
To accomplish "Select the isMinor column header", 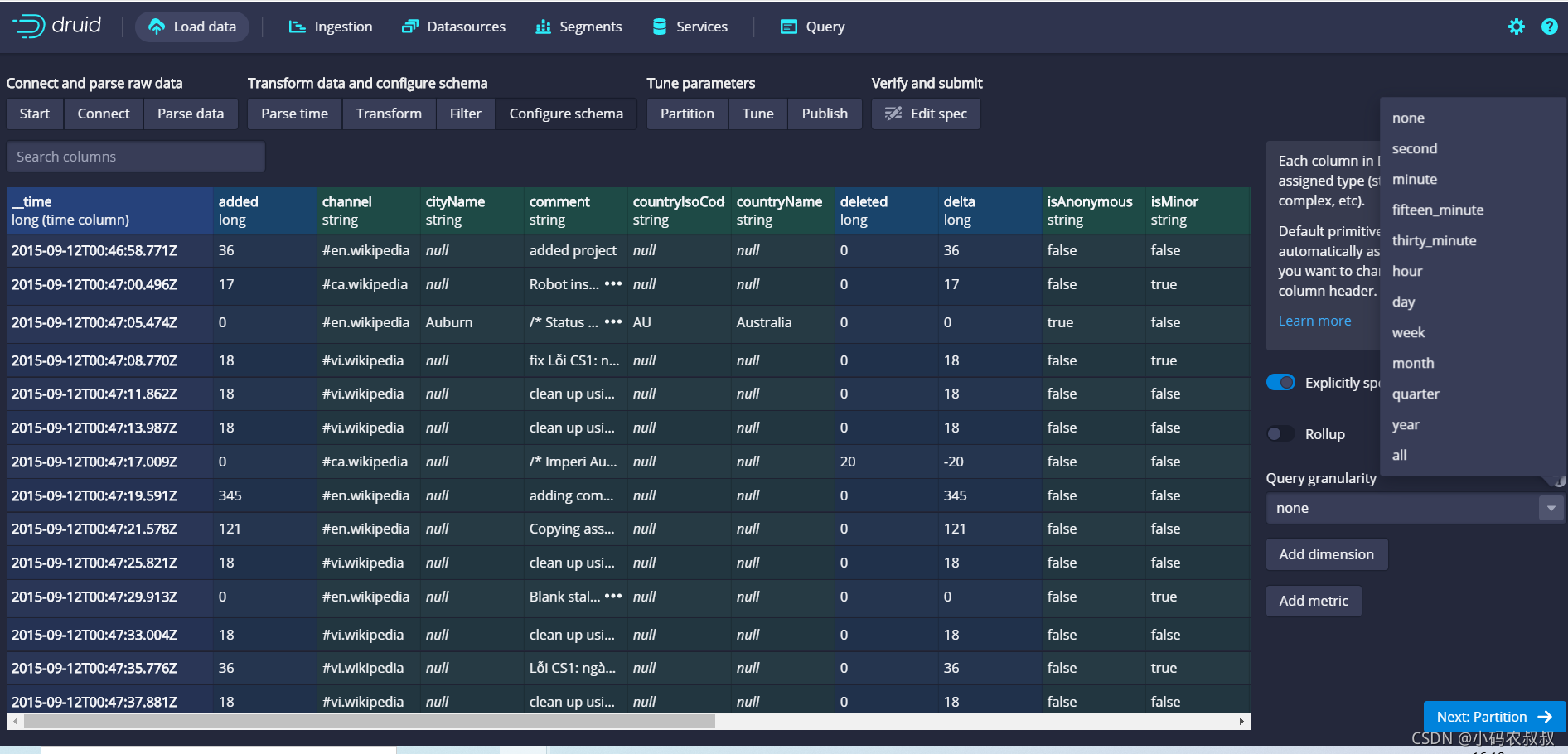I will coord(1198,210).
